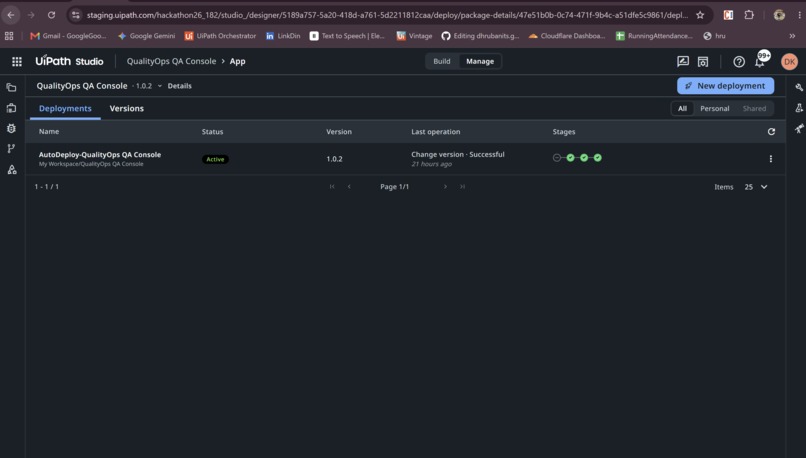Expand the 1.0.2 version dropdown
This screenshot has height=458, width=806.
[x=159, y=86]
